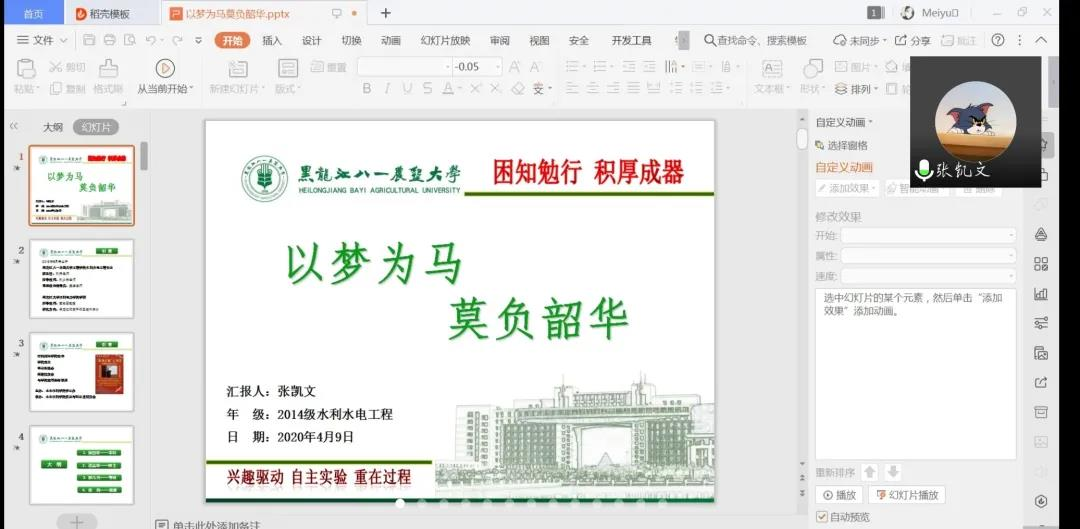
Task: Open the 动画 ribbon tab
Action: pos(390,41)
